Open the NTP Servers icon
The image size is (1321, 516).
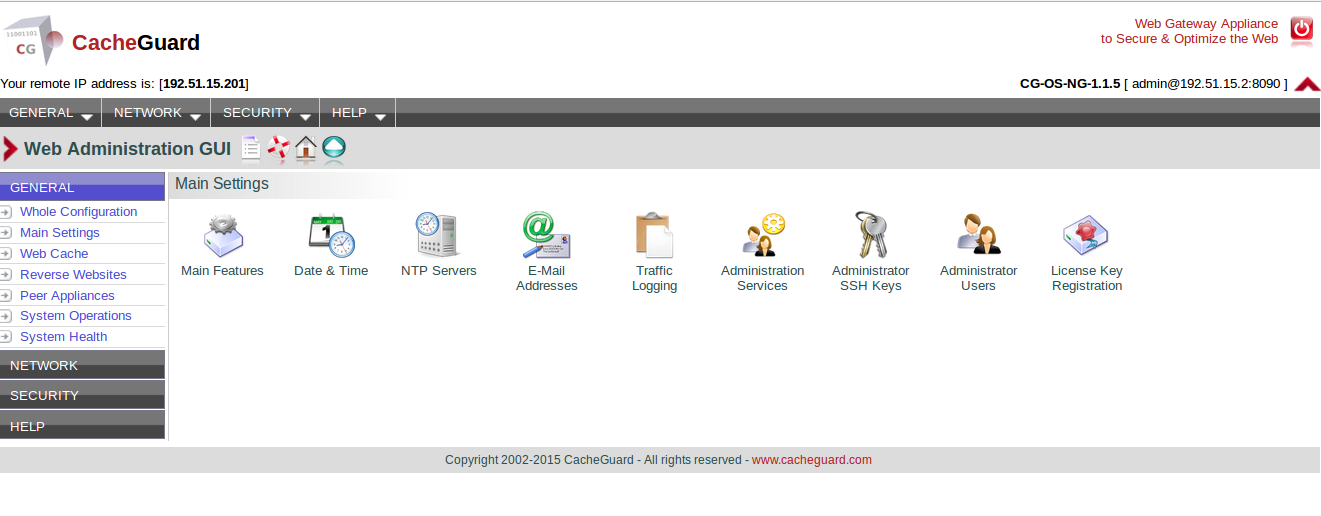pos(438,236)
